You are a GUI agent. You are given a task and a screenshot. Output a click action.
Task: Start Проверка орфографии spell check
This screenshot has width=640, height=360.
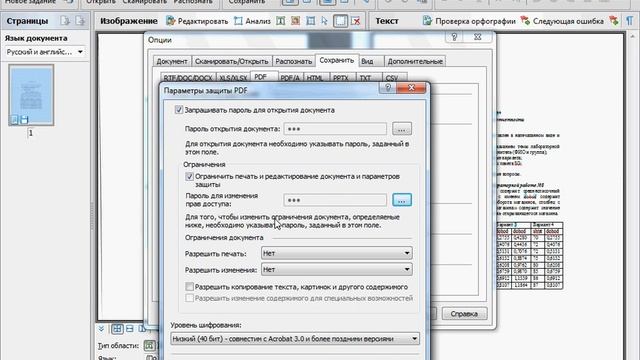pyautogui.click(x=469, y=21)
